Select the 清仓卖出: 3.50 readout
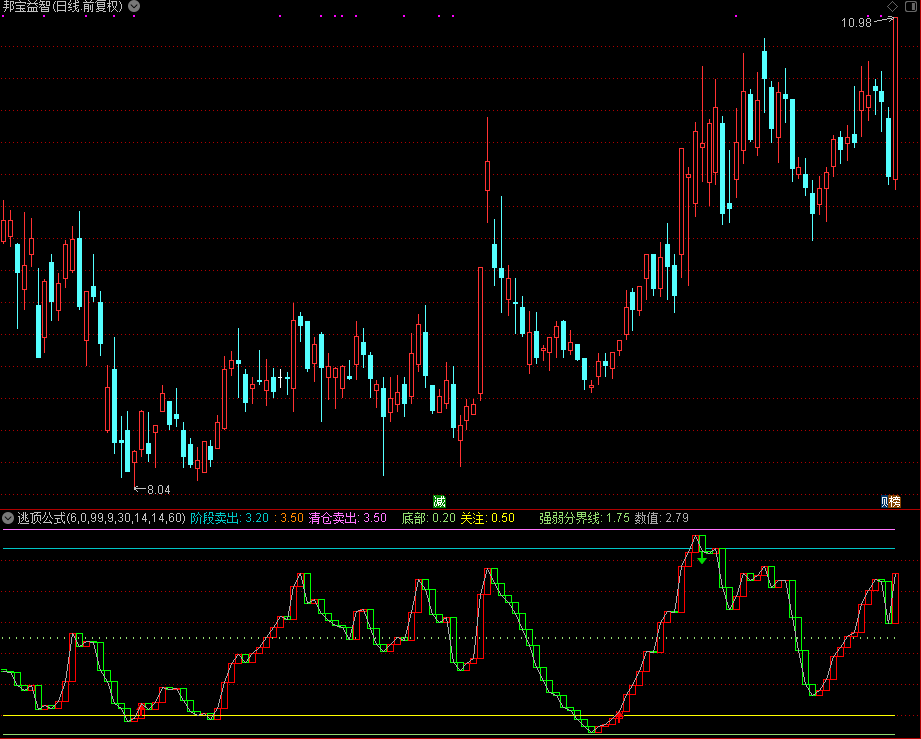 (348, 518)
